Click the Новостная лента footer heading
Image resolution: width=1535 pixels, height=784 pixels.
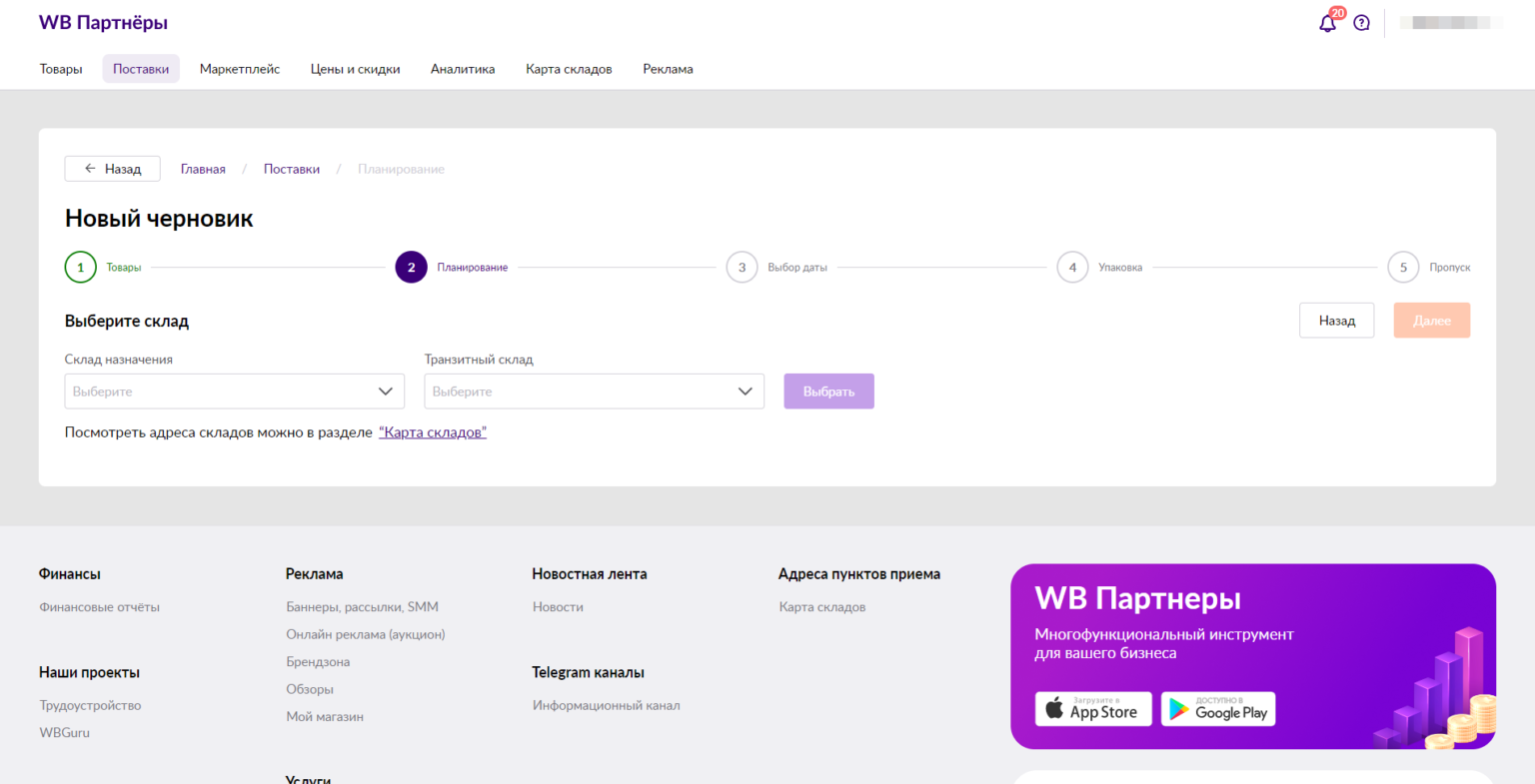[590, 574]
